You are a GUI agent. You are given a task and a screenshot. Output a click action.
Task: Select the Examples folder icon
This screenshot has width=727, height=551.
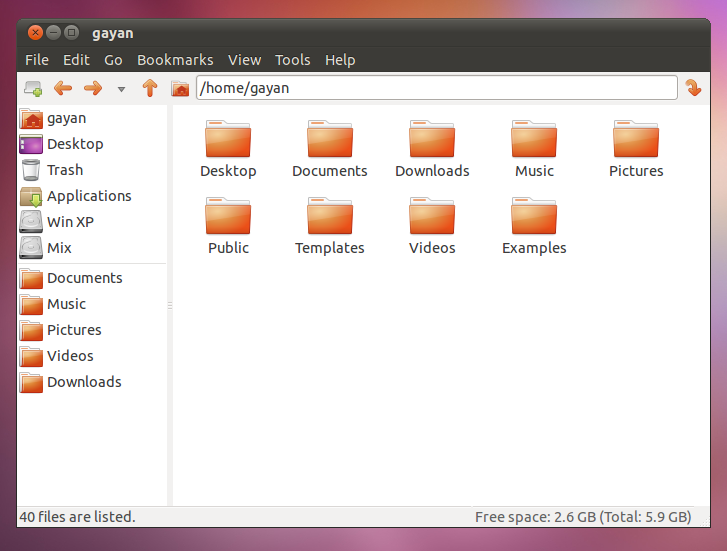pos(534,218)
